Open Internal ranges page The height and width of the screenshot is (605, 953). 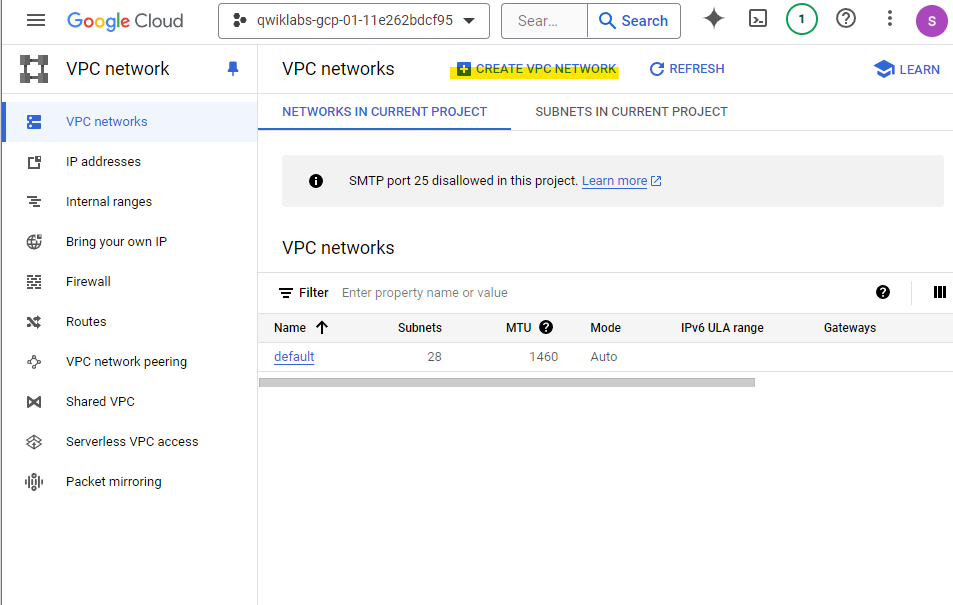(129, 202)
